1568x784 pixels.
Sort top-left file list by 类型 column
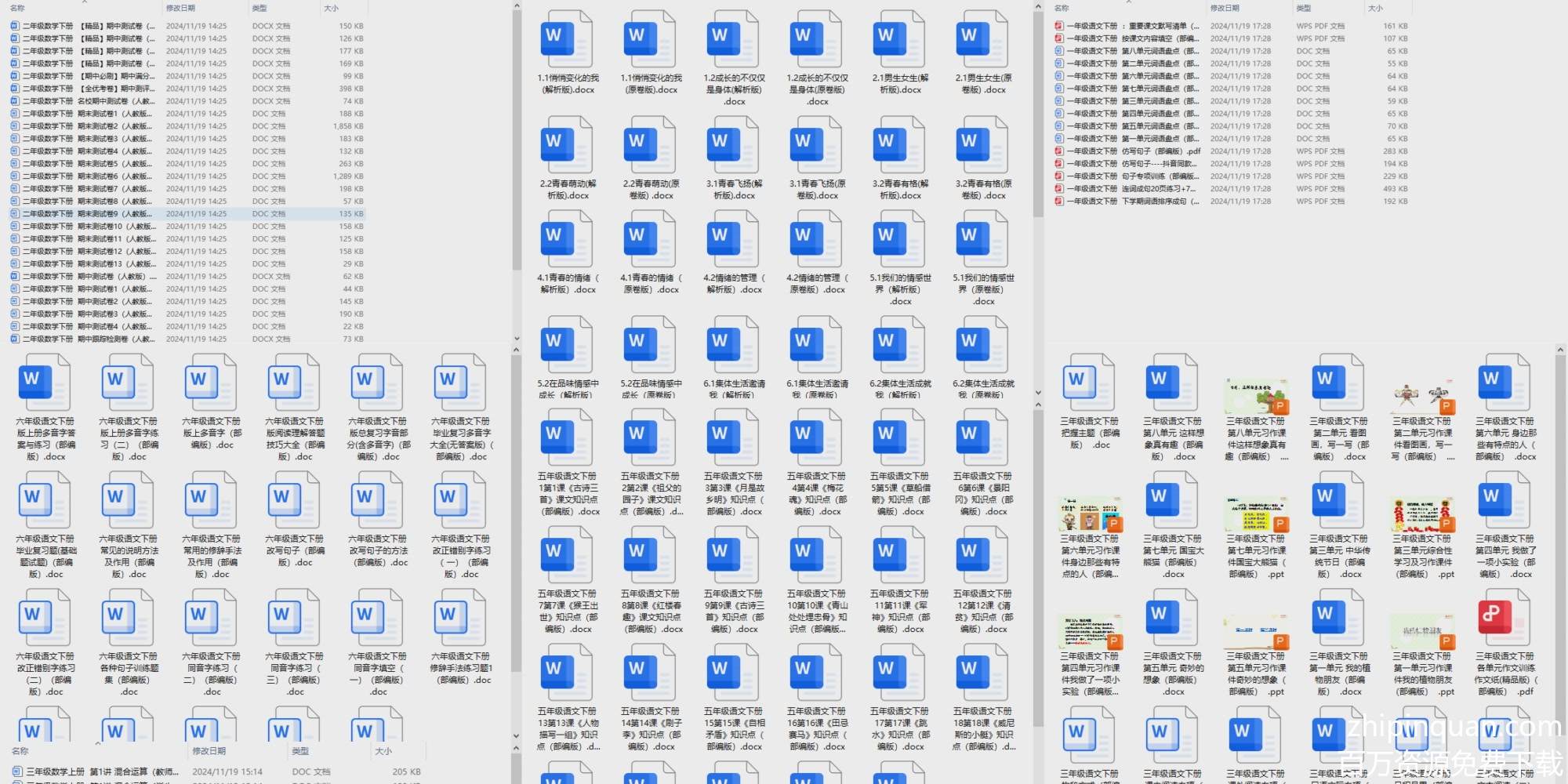(x=260, y=8)
